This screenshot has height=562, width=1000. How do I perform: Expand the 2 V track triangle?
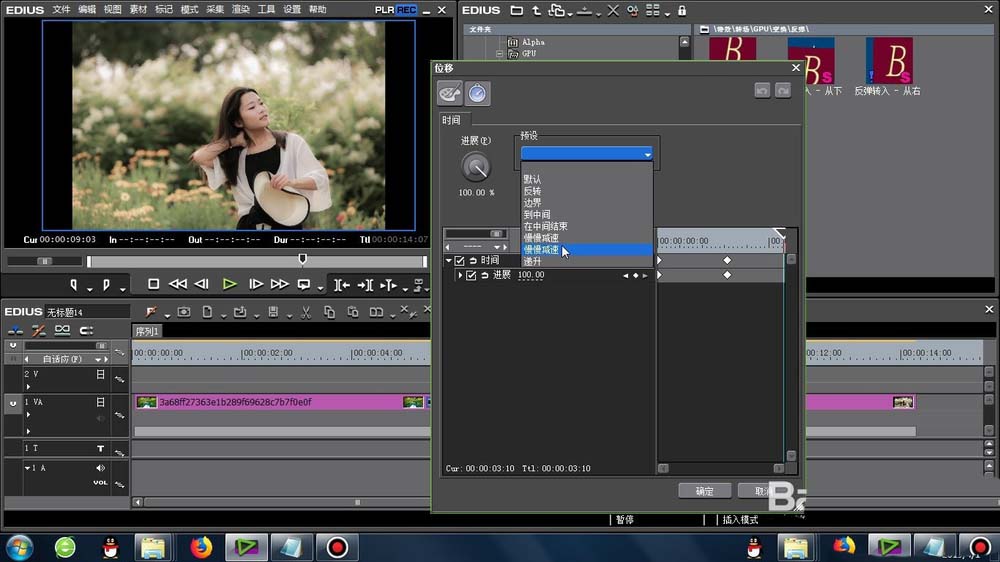[x=28, y=387]
